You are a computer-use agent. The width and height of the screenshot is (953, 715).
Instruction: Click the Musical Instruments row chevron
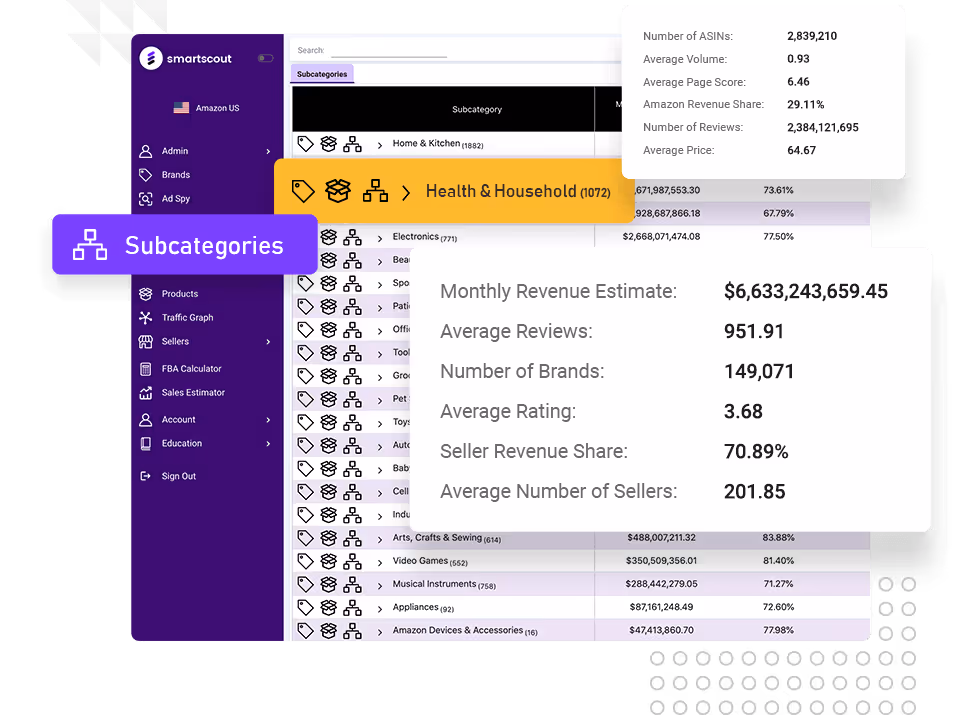tap(380, 585)
